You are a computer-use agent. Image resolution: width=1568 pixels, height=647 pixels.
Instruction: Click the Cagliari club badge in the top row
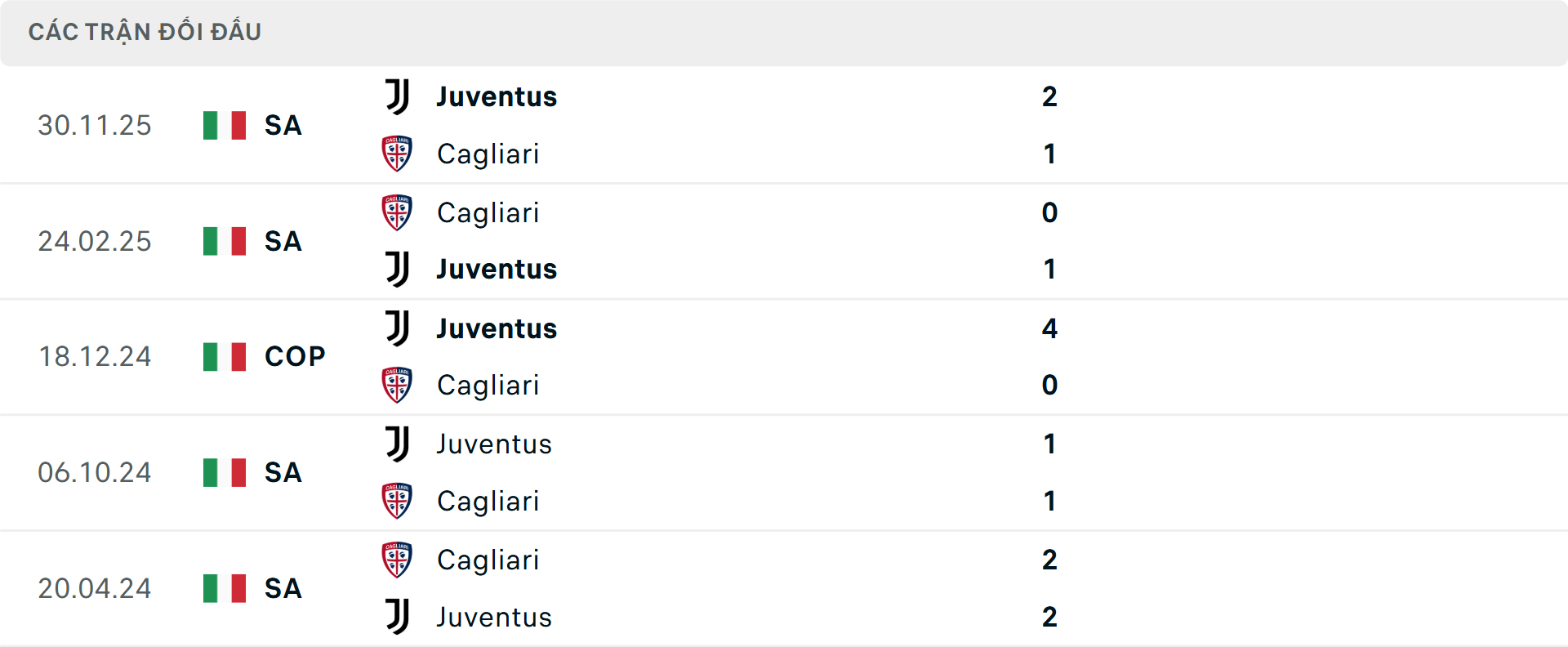398,154
